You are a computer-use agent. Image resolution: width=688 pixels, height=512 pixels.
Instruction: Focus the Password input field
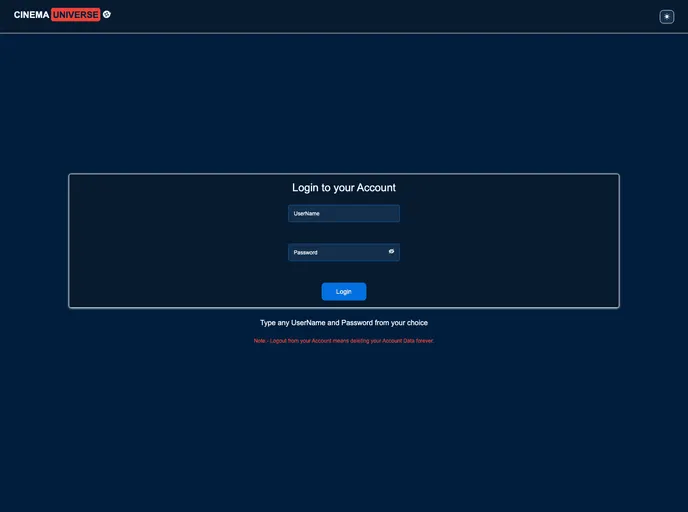tap(336, 252)
